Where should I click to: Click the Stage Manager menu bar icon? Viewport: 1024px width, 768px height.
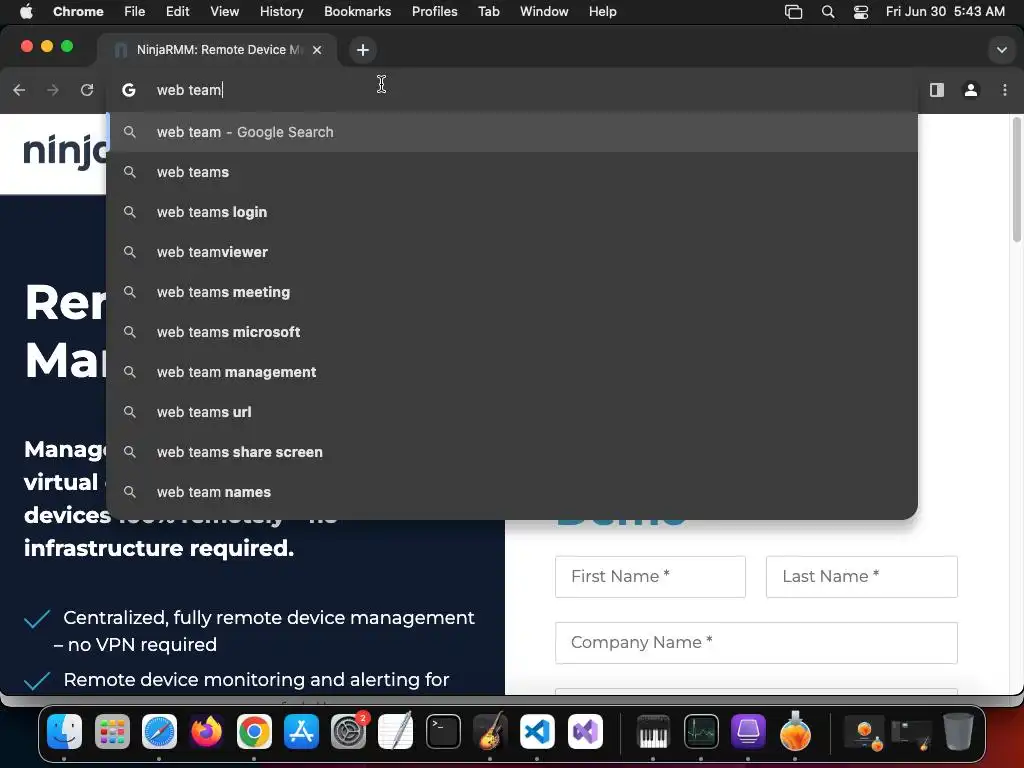click(793, 12)
